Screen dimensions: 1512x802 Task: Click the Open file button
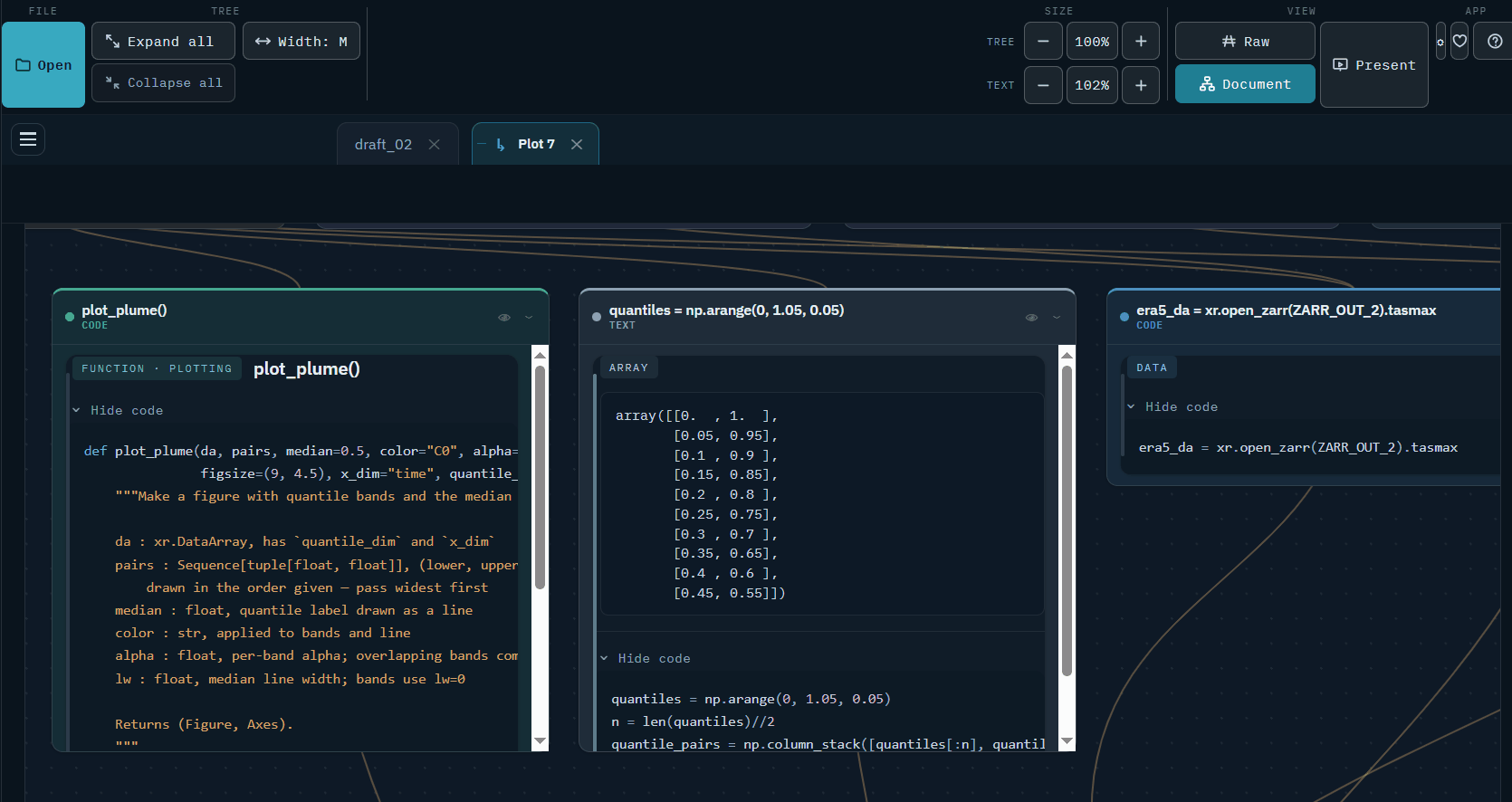point(43,65)
